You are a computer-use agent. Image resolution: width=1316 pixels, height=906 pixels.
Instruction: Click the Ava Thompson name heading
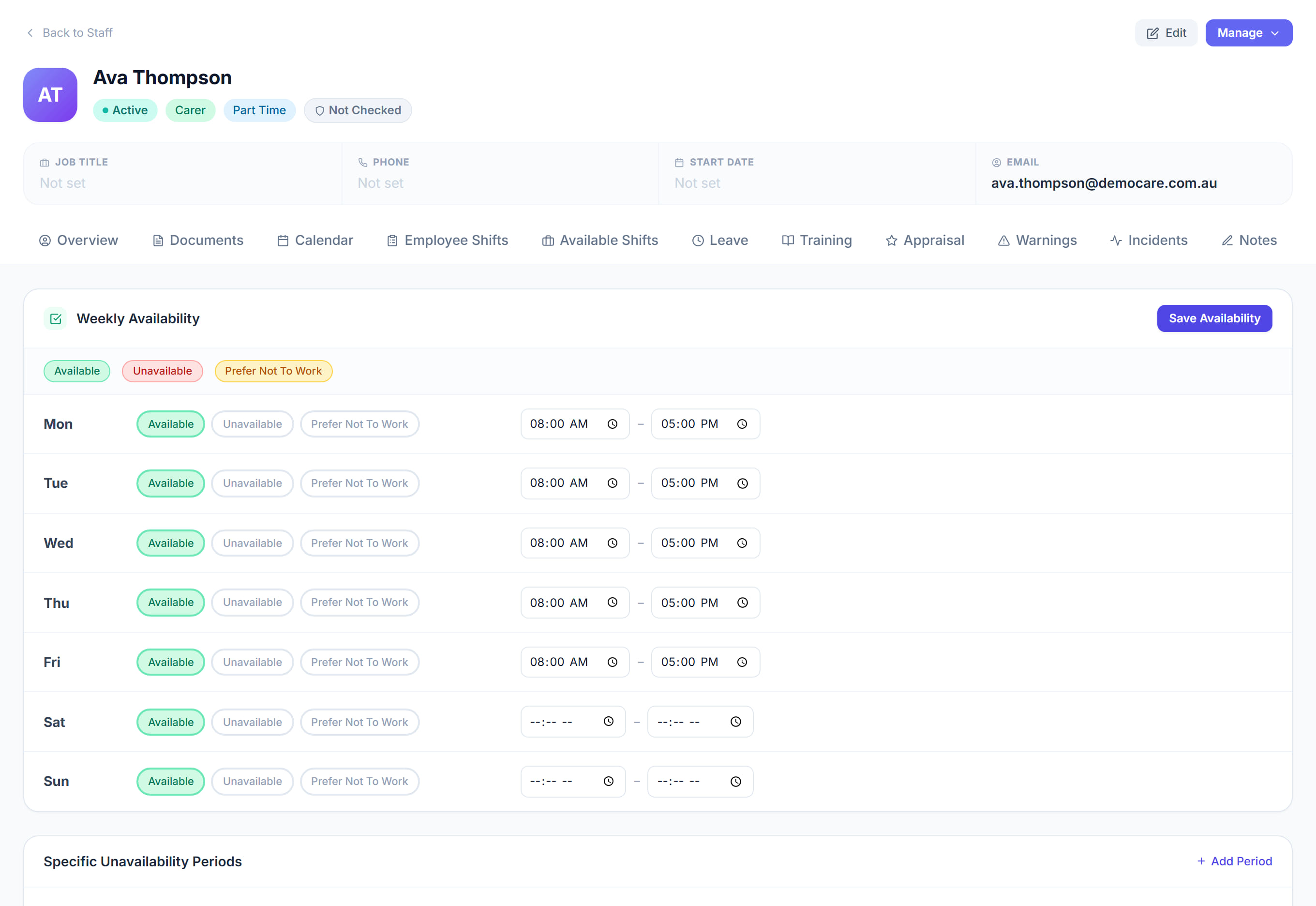pos(162,78)
